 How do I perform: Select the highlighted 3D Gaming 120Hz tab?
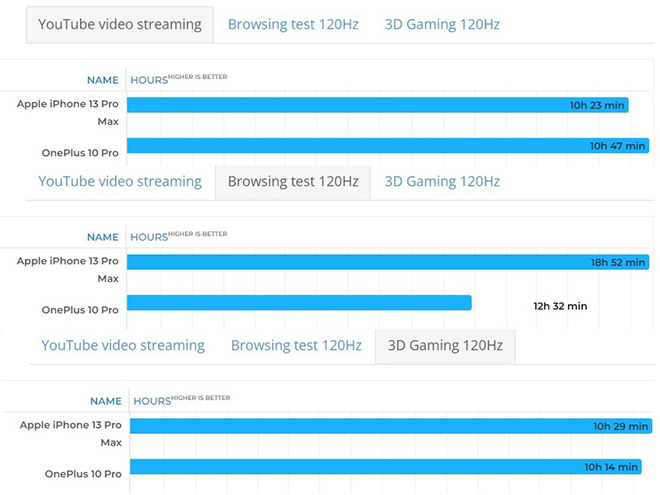click(x=445, y=346)
